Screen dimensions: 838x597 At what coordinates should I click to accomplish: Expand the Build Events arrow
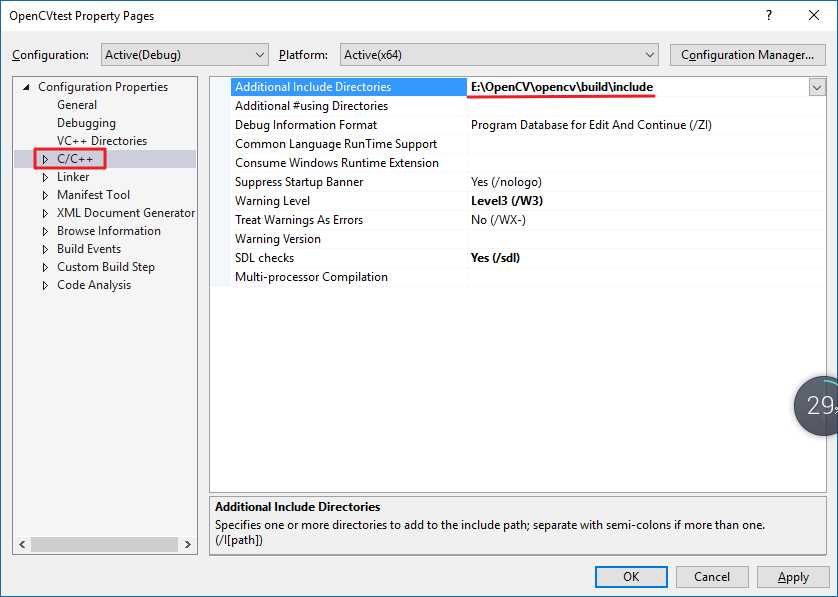[45, 249]
